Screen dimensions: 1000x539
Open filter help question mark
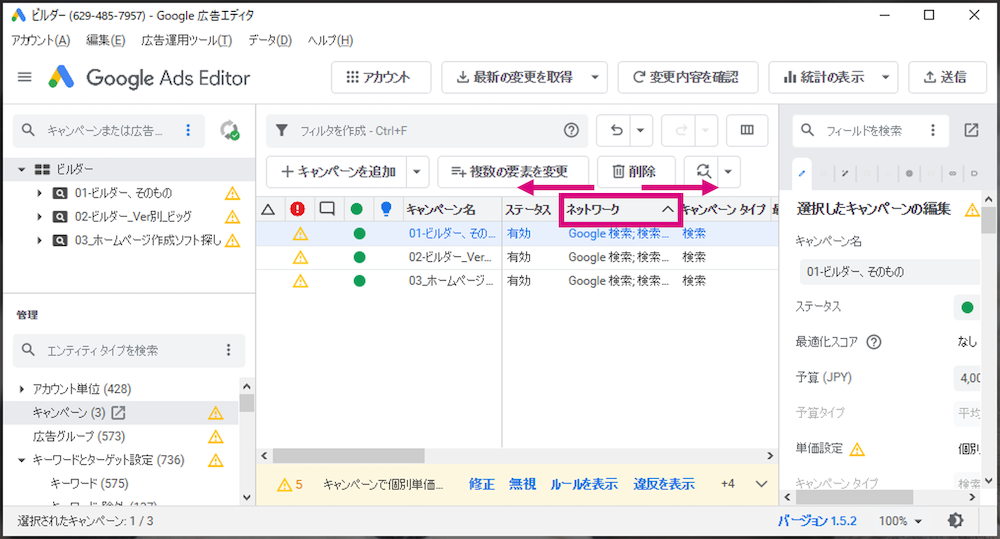pos(571,130)
